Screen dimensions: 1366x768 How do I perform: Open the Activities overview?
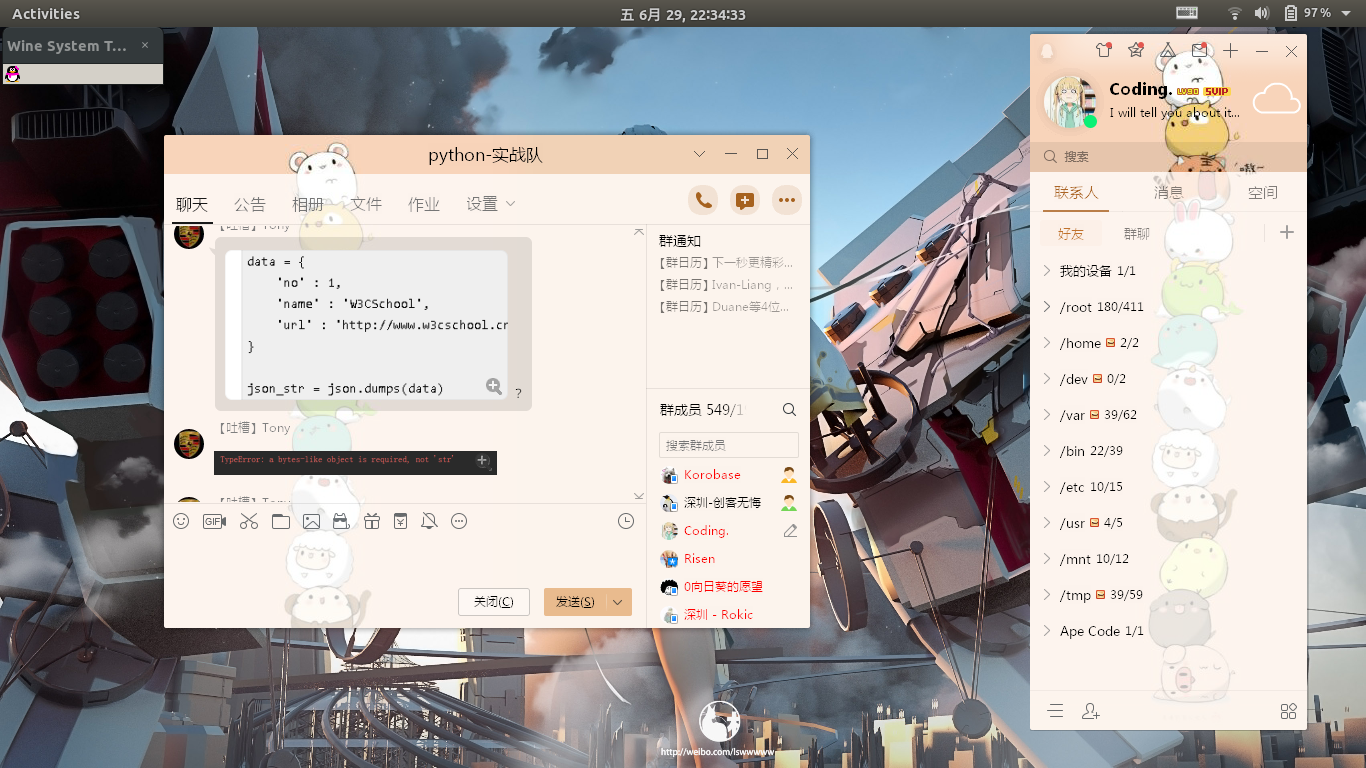tap(46, 13)
